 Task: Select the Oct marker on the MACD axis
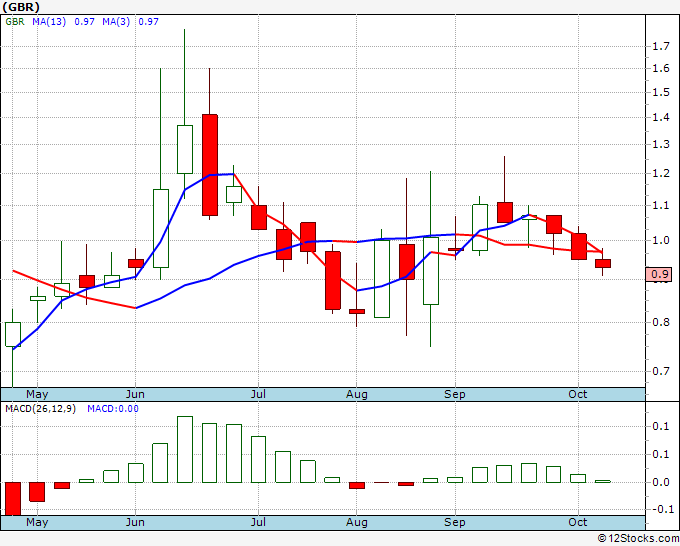coord(577,522)
